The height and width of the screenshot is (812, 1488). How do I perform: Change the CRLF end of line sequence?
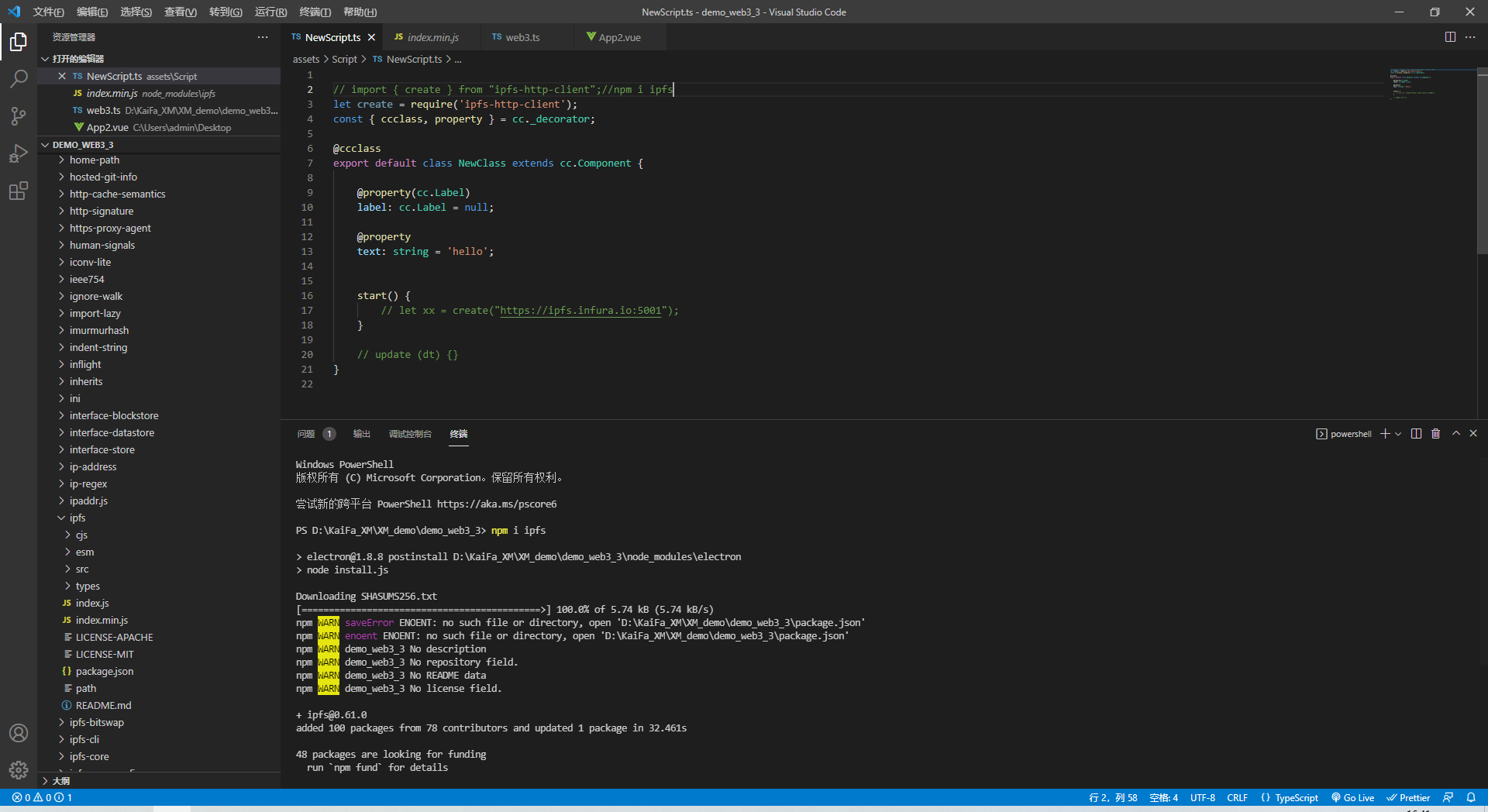[x=1237, y=797]
